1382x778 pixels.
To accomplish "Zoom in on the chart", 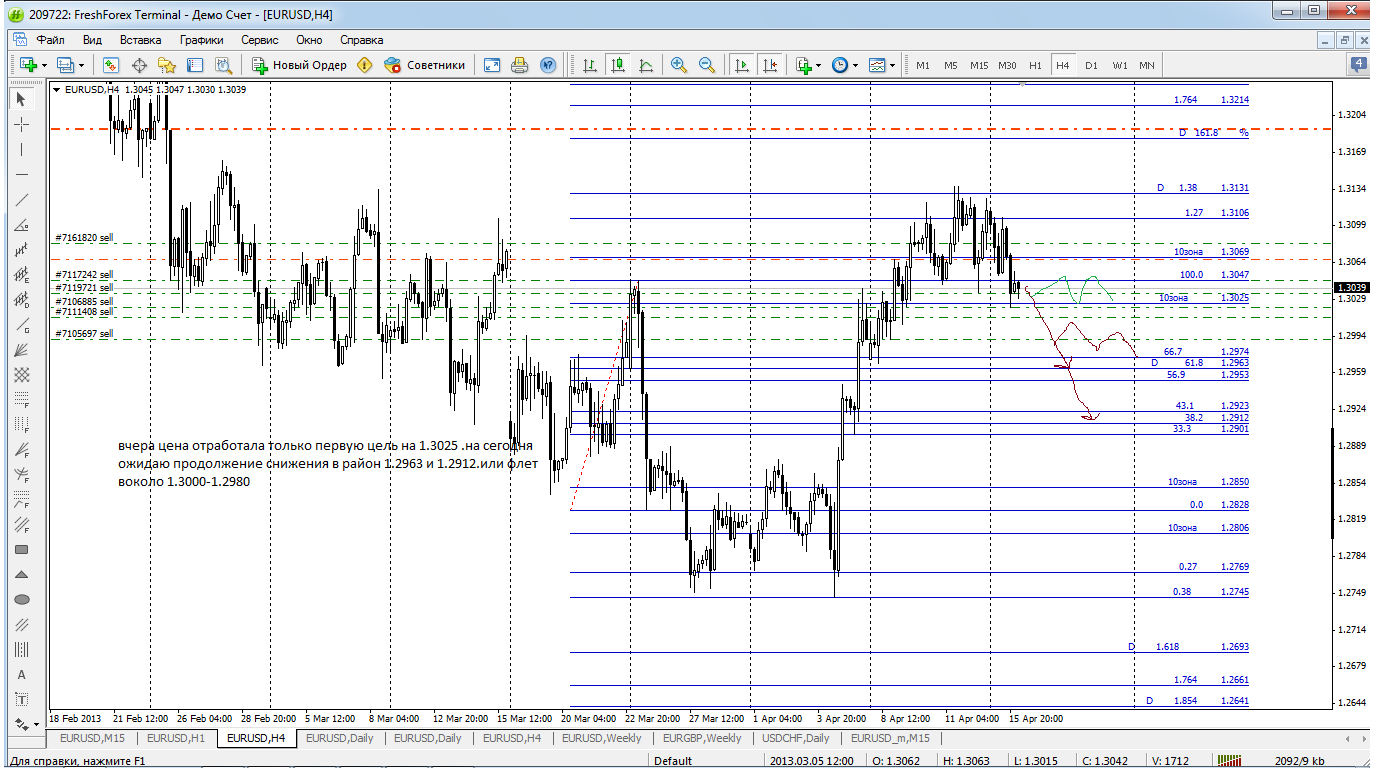I will click(679, 65).
